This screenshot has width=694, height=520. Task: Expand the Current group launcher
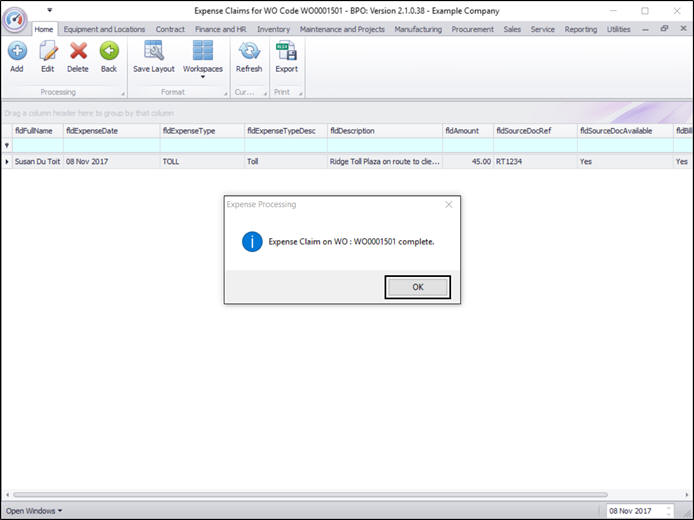(266, 93)
